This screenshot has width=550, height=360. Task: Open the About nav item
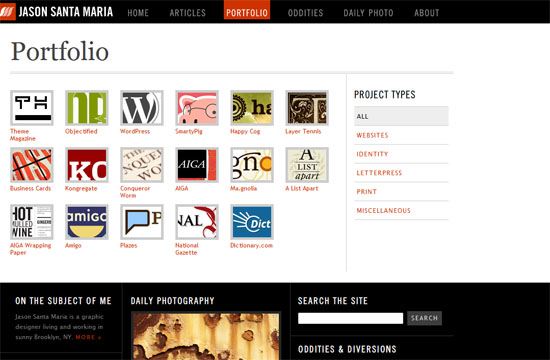coord(427,13)
